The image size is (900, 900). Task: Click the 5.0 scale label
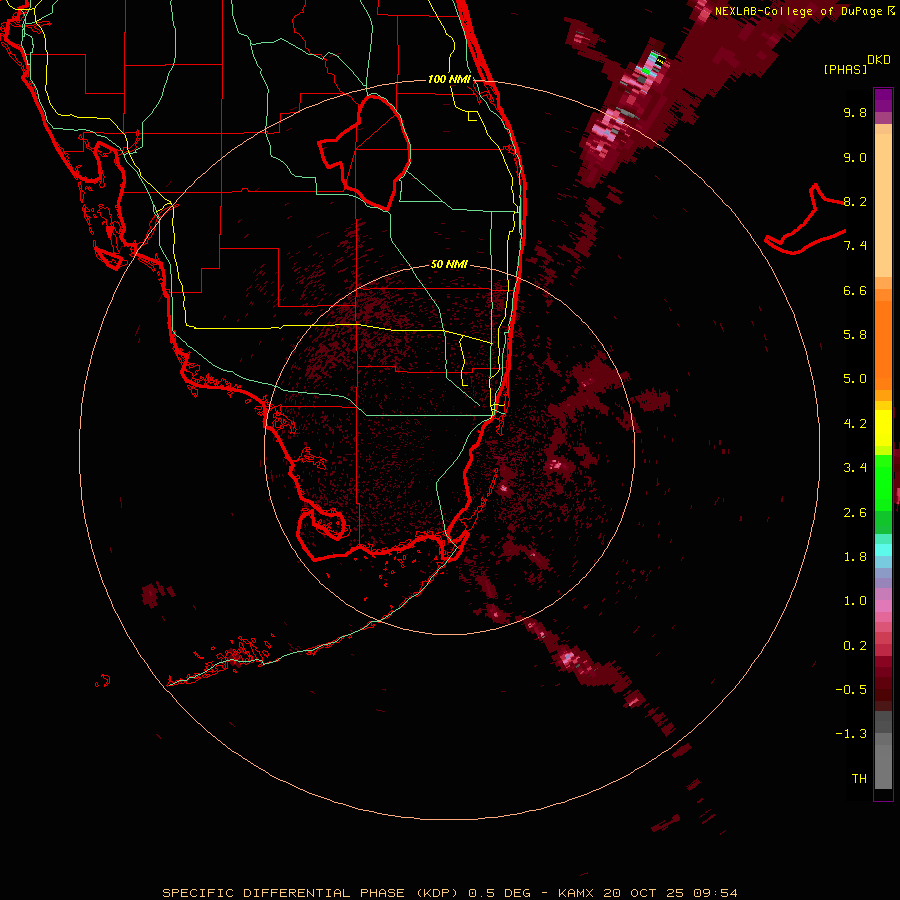(855, 379)
